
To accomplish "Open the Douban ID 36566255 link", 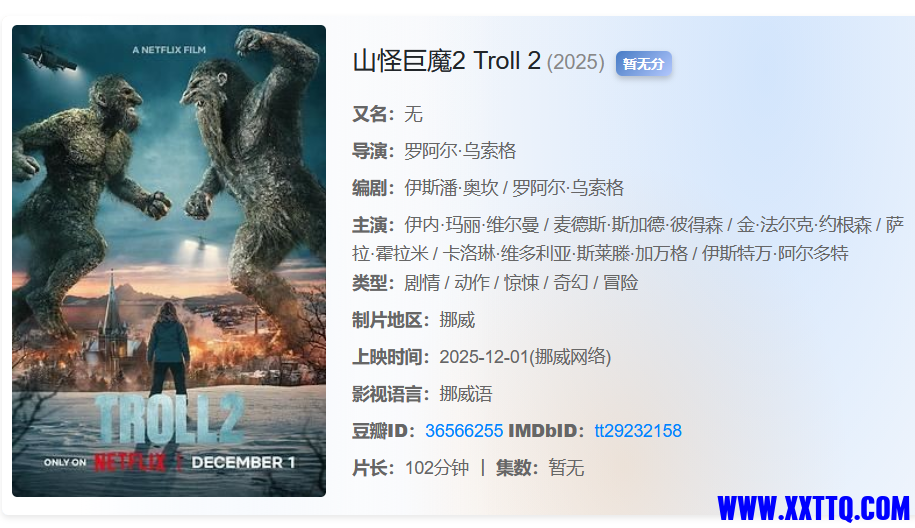I will pyautogui.click(x=464, y=431).
